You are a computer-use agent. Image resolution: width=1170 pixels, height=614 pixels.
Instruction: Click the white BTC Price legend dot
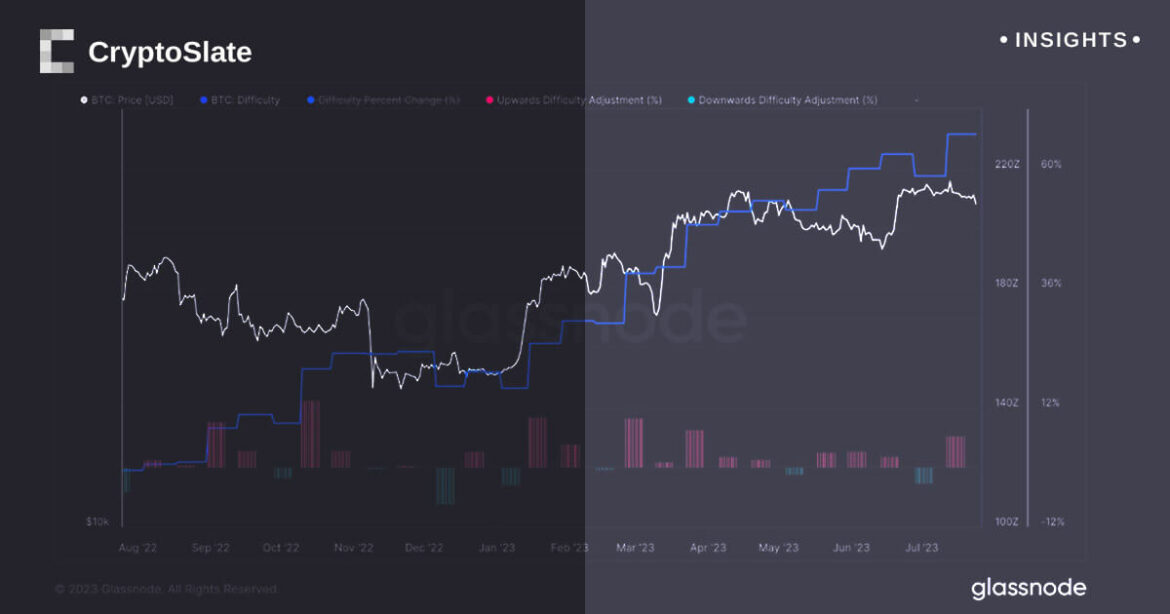click(x=83, y=100)
